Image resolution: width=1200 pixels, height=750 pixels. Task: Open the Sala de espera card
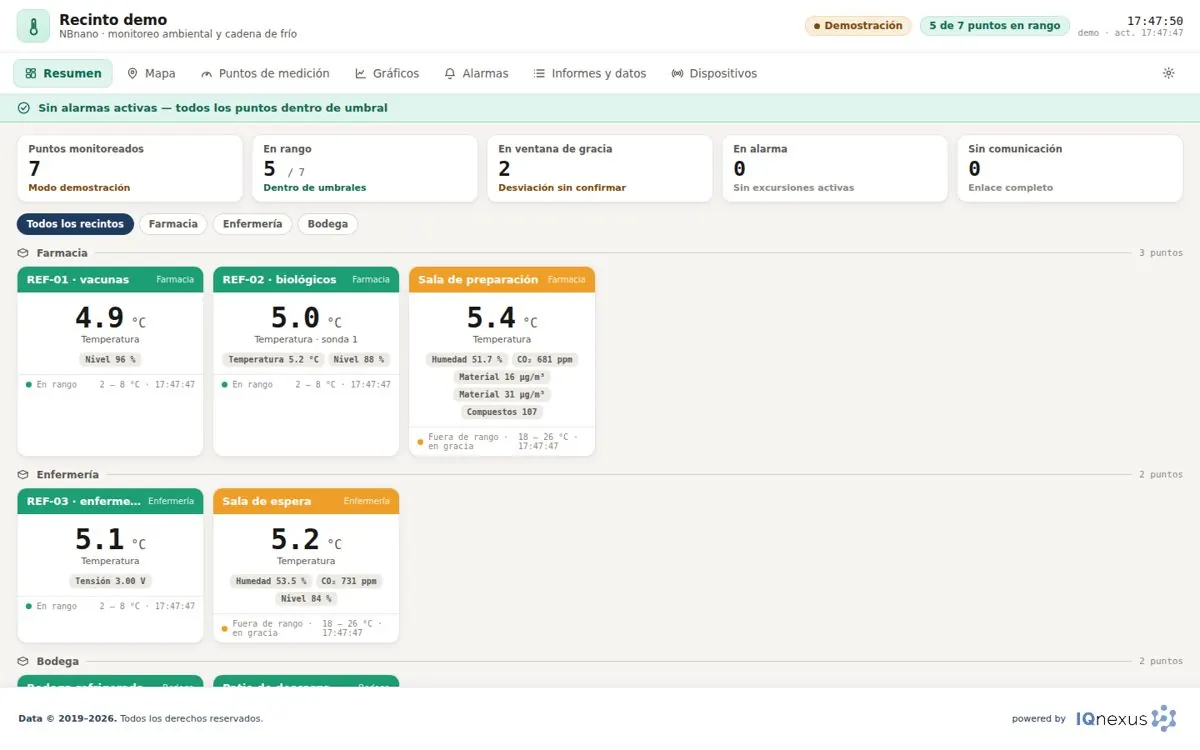306,565
